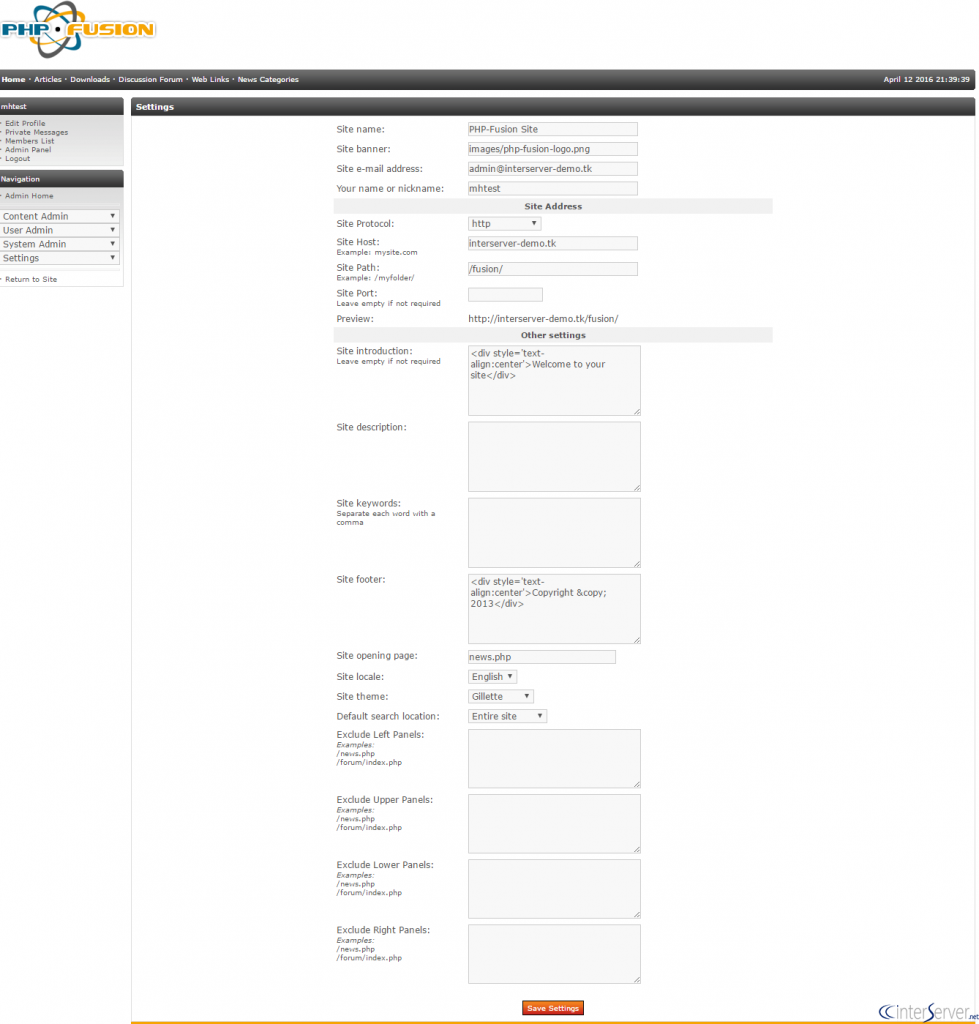This screenshot has width=979, height=1024.
Task: View the Members List
Action: coord(30,141)
